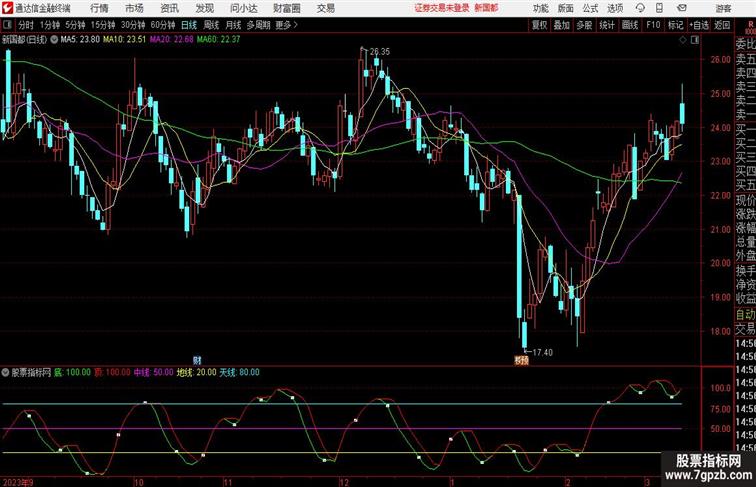Image resolution: width=756 pixels, height=487 pixels.
Task: Click the 2023年9 date axis label
Action: [x=17, y=482]
